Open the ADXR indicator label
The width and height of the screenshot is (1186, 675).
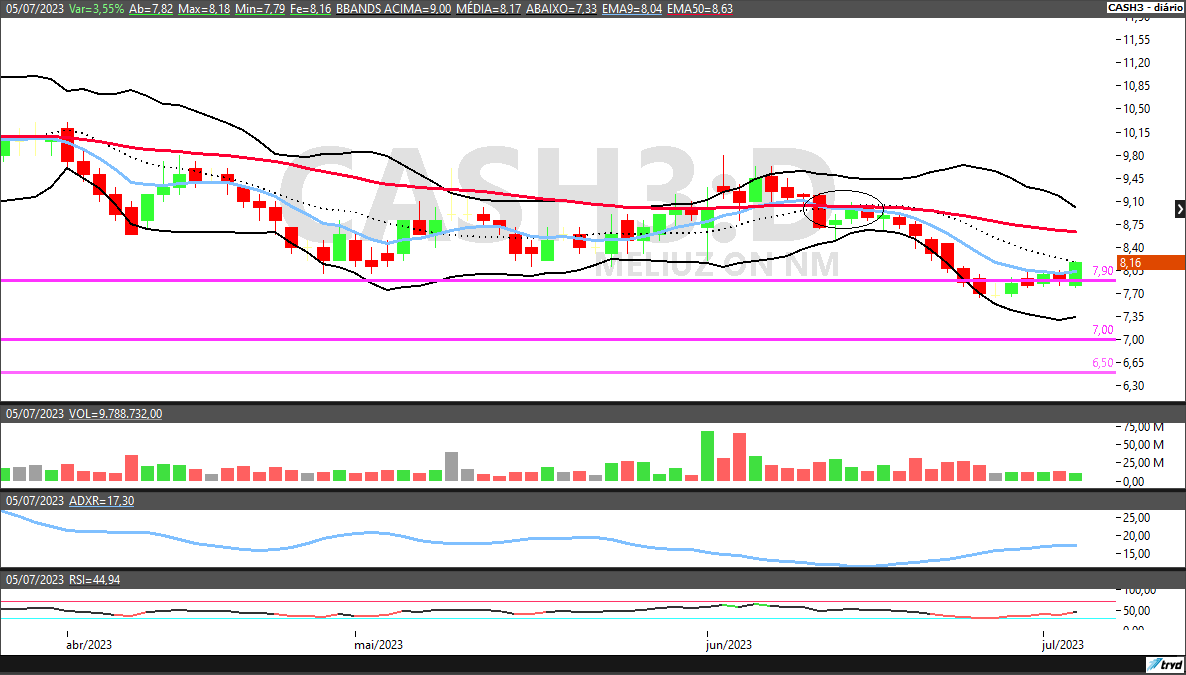(x=101, y=500)
